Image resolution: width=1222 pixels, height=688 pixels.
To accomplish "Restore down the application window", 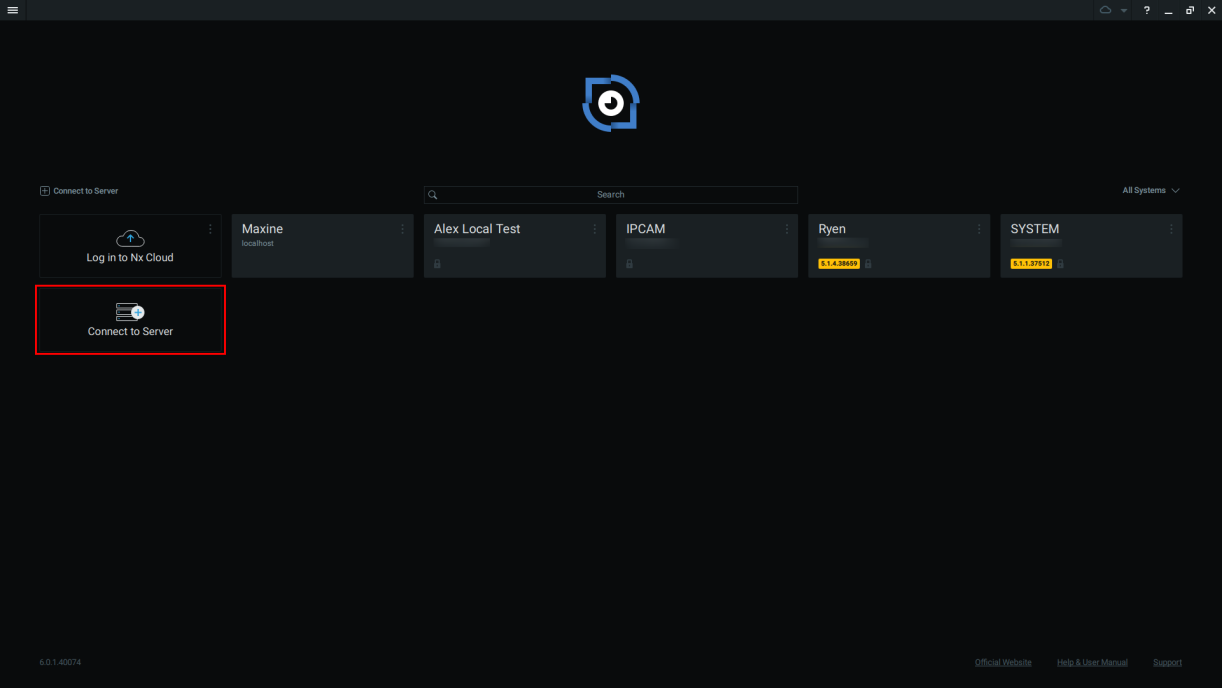I will [1190, 10].
